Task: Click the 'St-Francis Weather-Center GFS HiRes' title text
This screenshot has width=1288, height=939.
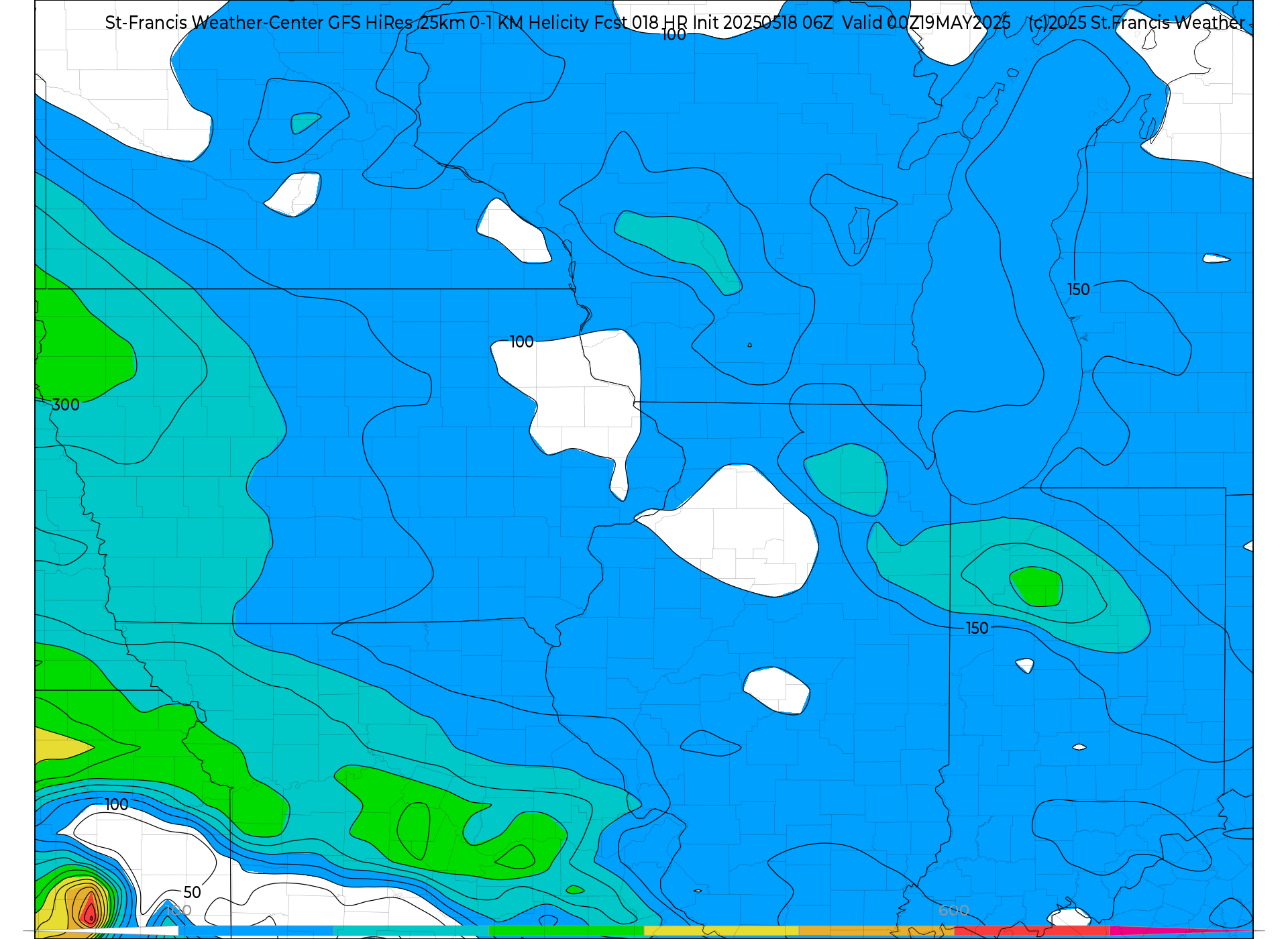Action: tap(258, 23)
